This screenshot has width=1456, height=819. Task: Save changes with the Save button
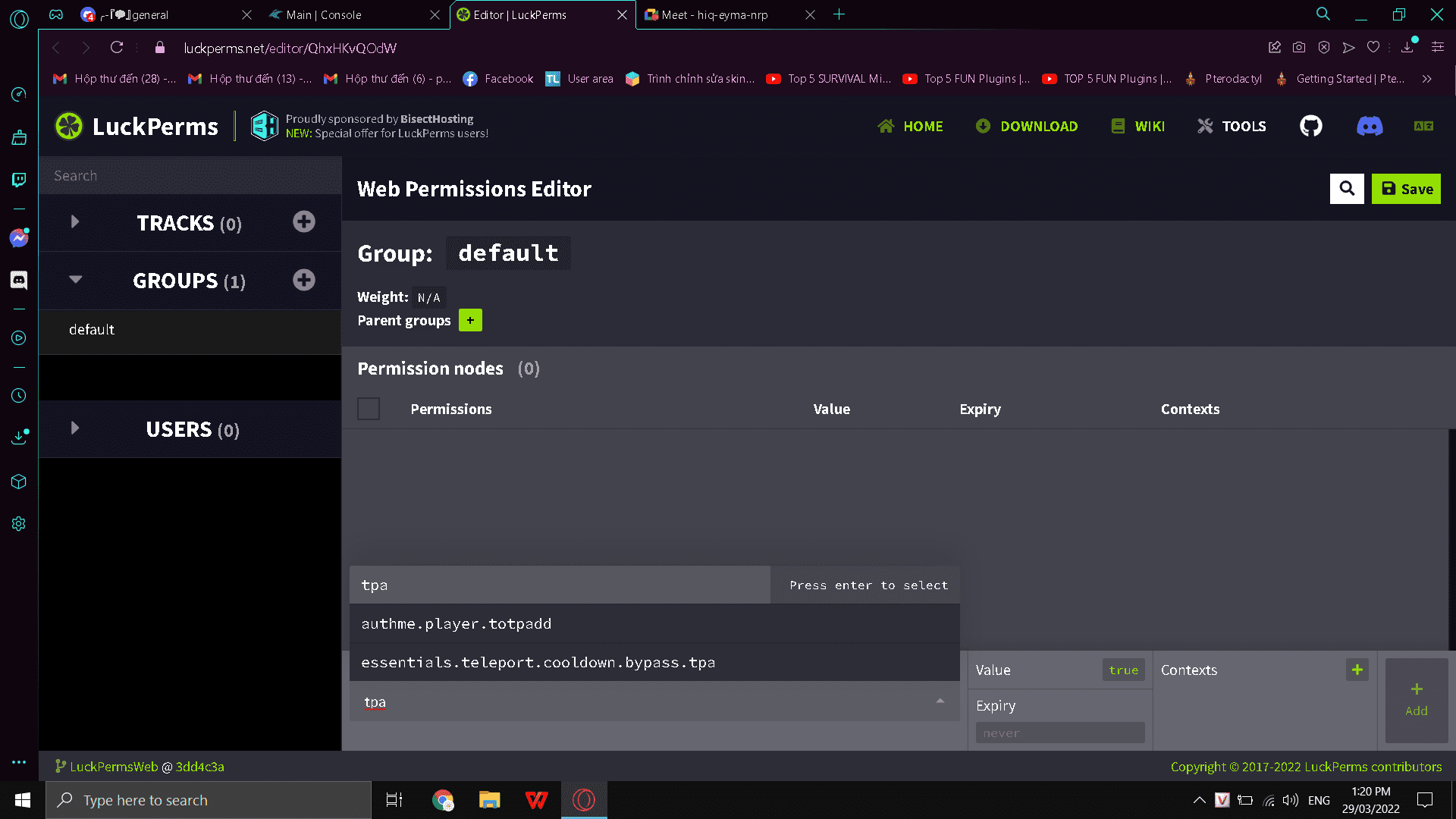pos(1406,189)
